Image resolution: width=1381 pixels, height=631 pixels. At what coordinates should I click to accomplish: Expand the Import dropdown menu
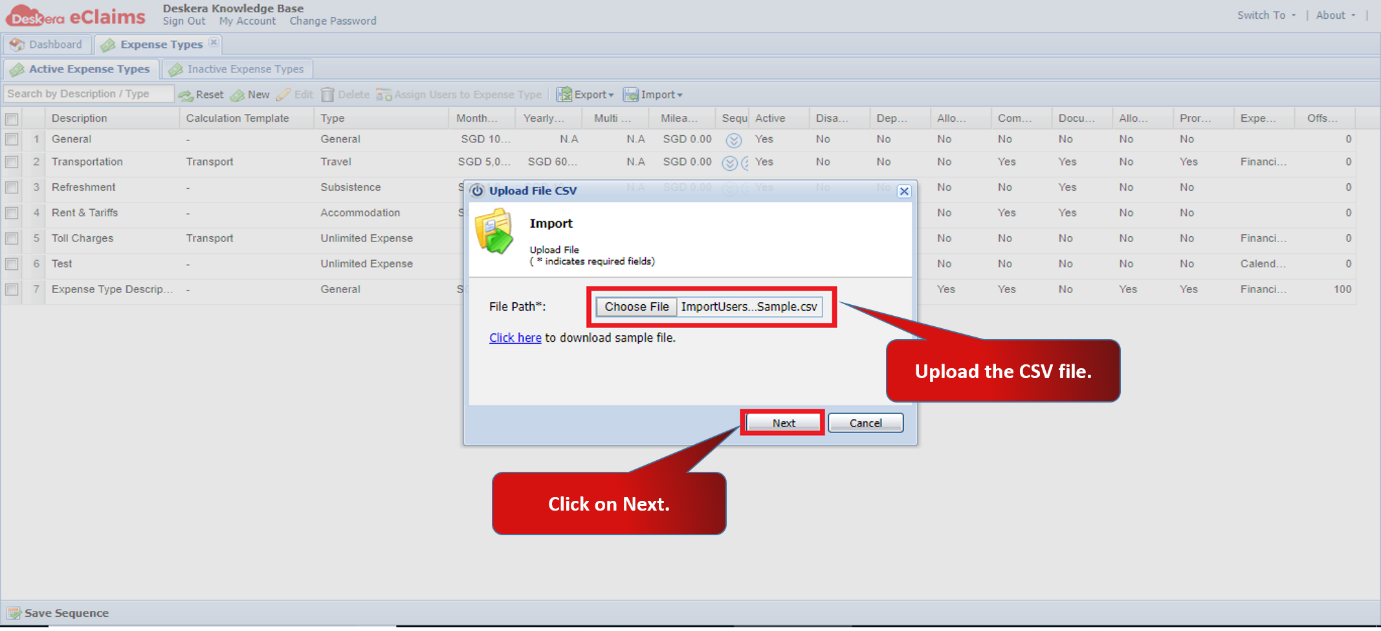coord(653,95)
